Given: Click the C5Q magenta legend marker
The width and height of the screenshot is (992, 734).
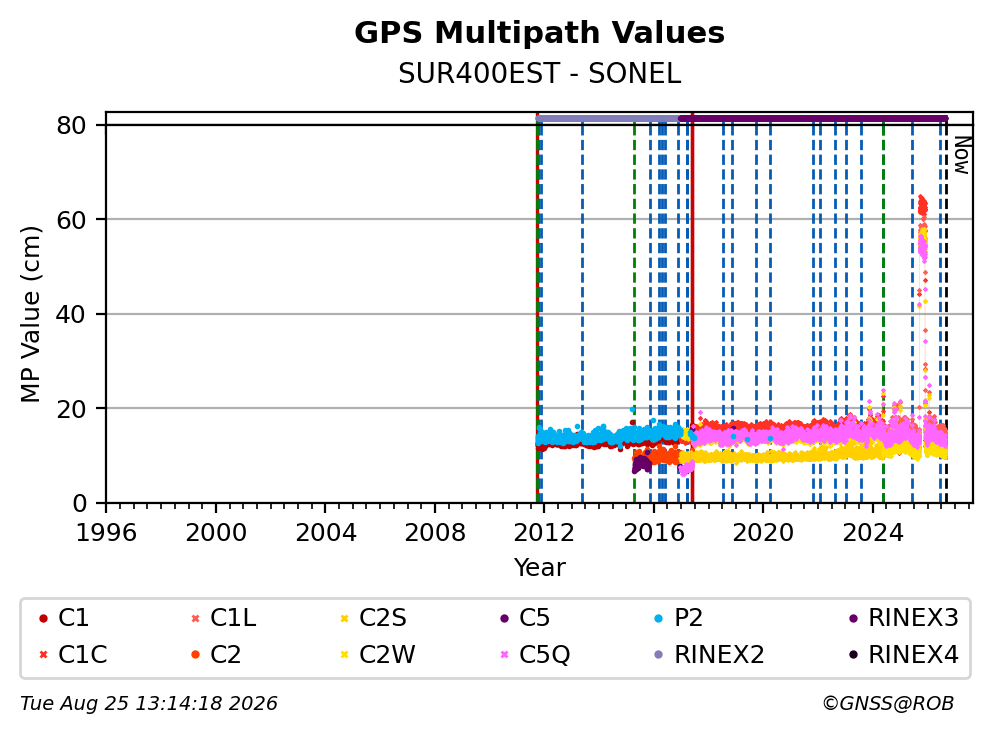Looking at the screenshot, I should point(504,655).
